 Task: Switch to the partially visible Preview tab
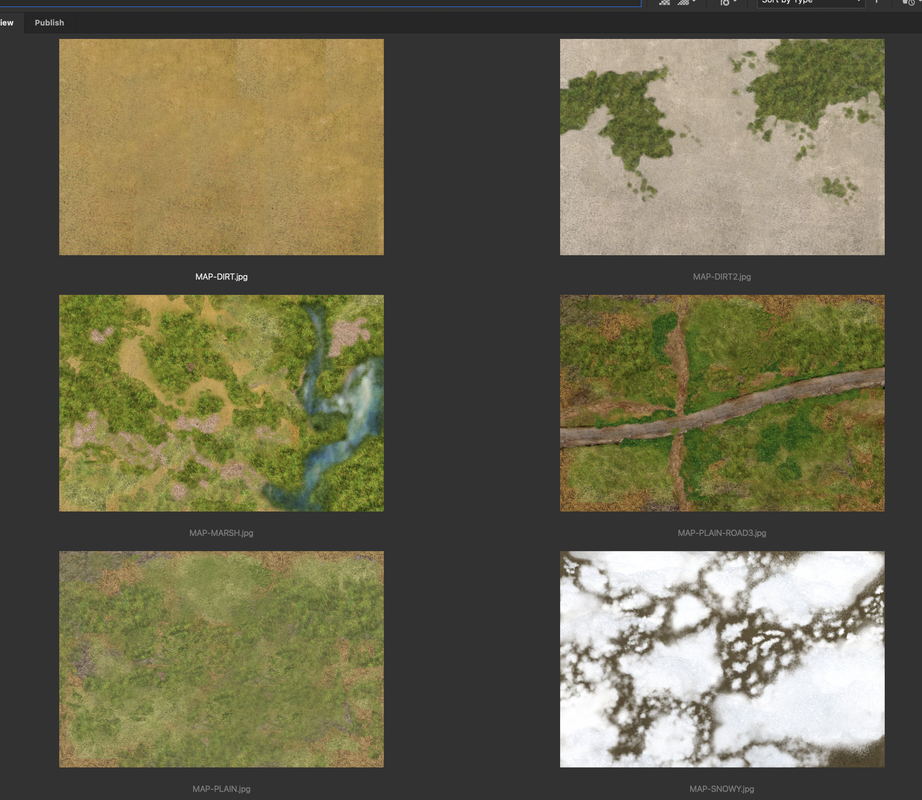point(7,23)
